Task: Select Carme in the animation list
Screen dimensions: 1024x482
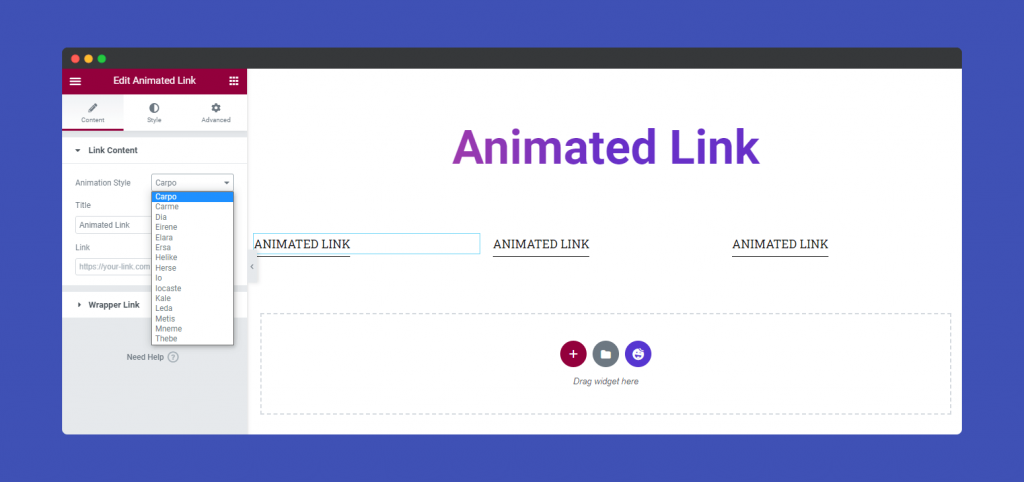Action: [x=192, y=207]
